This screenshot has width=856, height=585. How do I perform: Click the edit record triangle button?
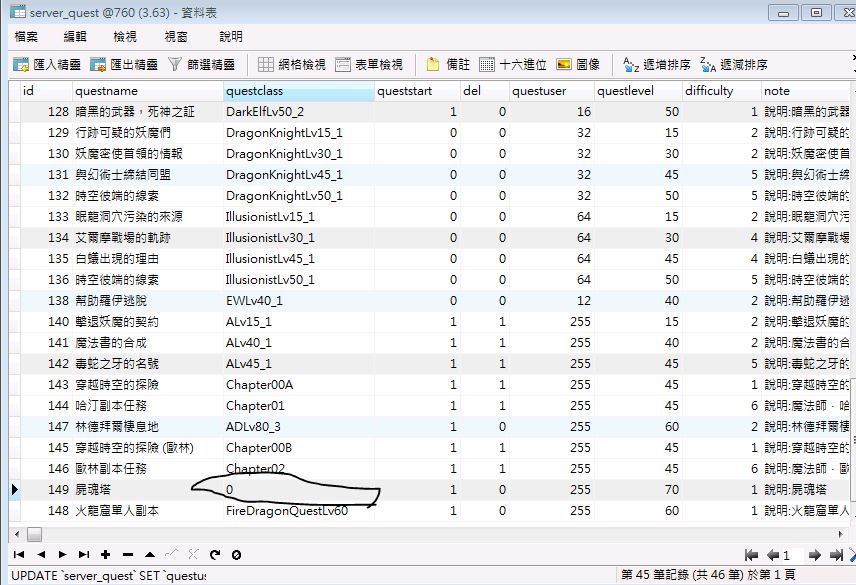(150, 554)
